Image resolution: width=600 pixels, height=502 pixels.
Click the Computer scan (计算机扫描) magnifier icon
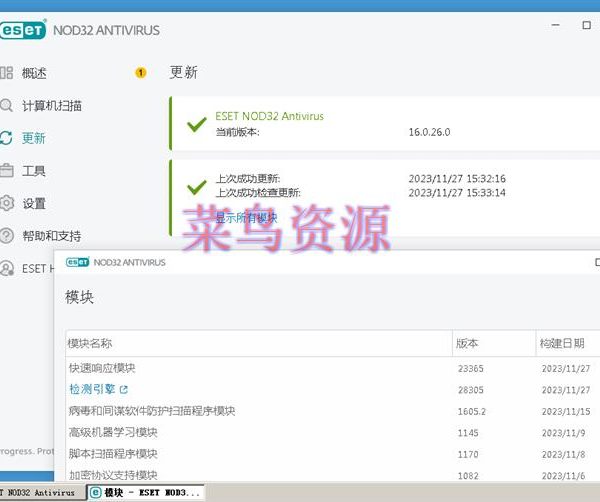pos(7,105)
